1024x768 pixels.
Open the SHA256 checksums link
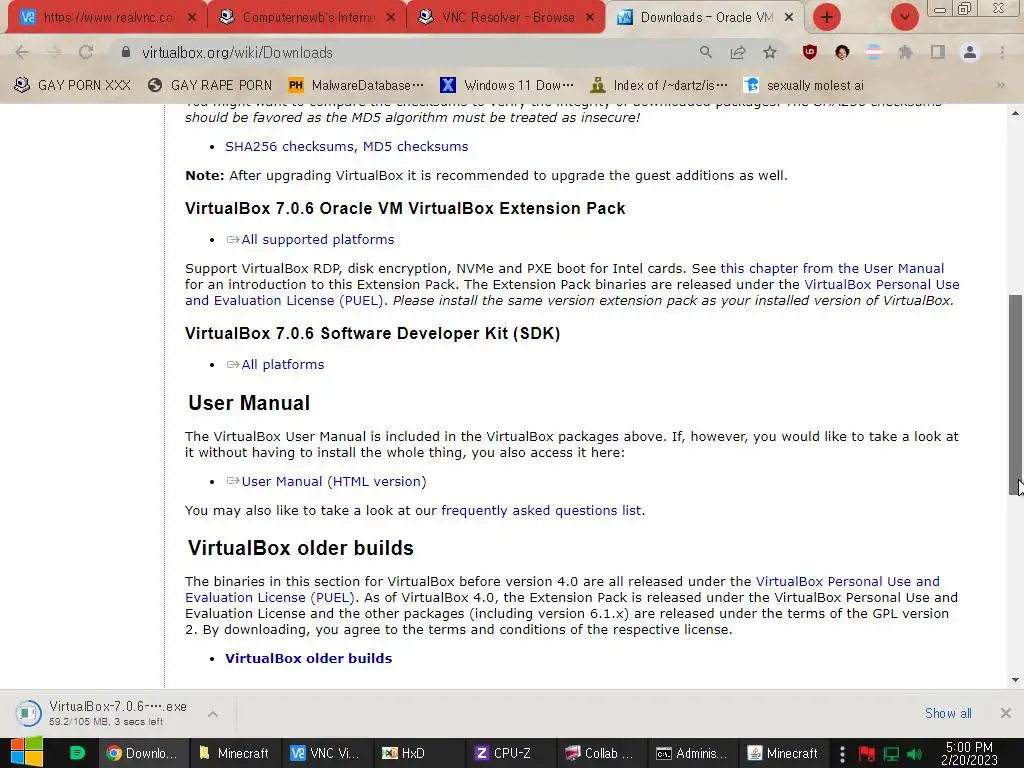point(289,146)
